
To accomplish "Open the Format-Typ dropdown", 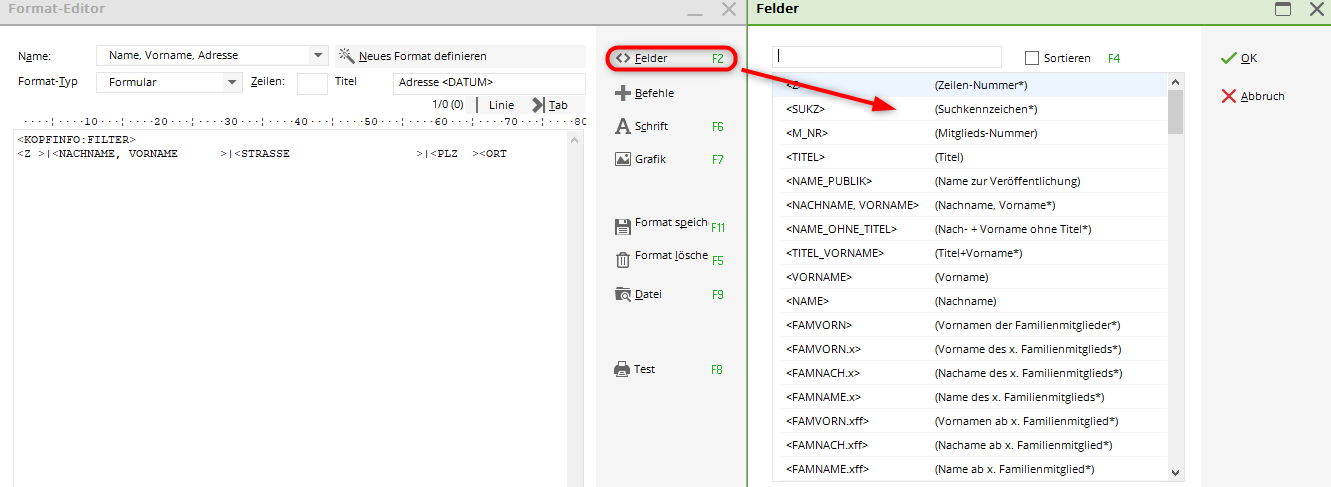I will (232, 82).
